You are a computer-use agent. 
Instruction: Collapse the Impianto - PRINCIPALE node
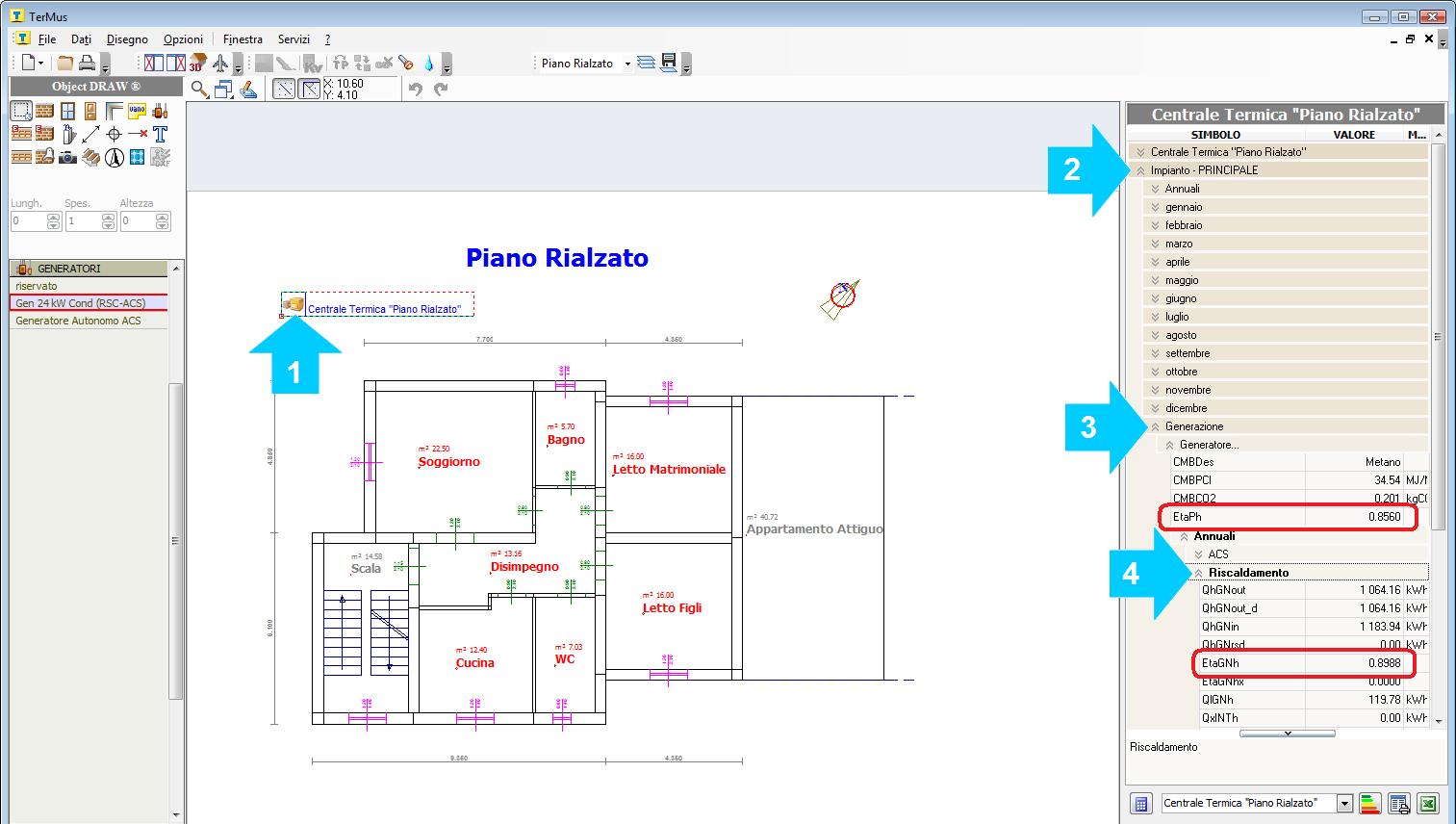click(1140, 170)
